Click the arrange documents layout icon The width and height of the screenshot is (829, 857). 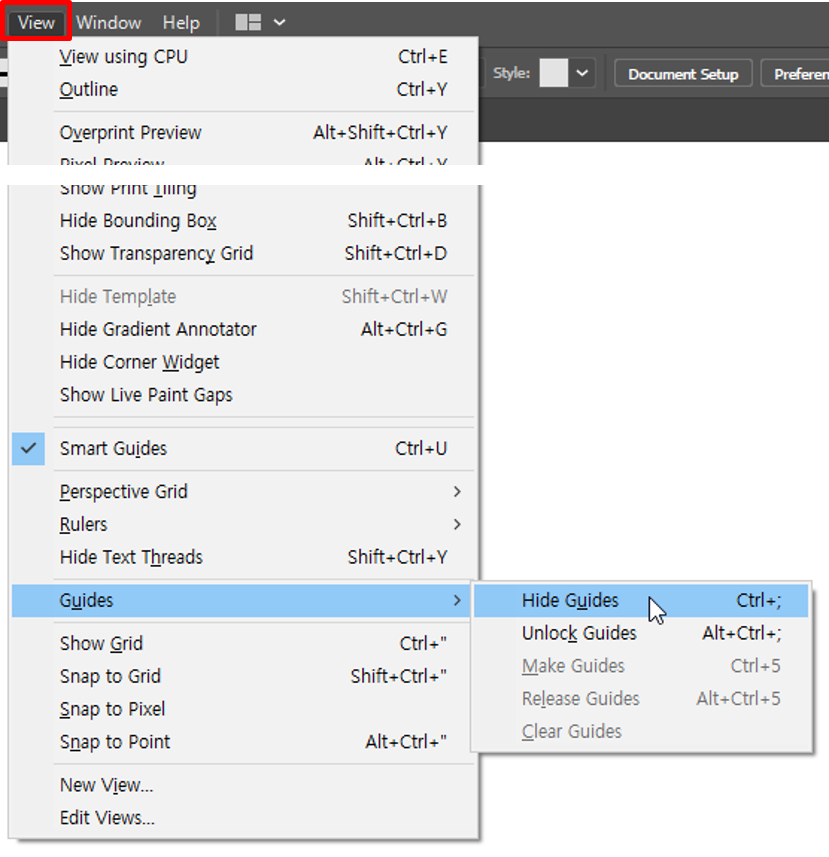coord(247,22)
